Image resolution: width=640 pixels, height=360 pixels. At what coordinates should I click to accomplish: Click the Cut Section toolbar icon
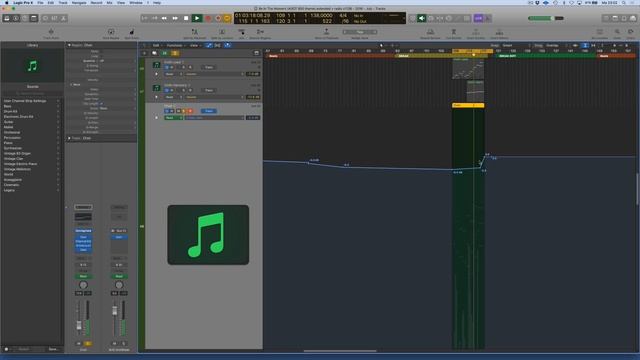453,33
